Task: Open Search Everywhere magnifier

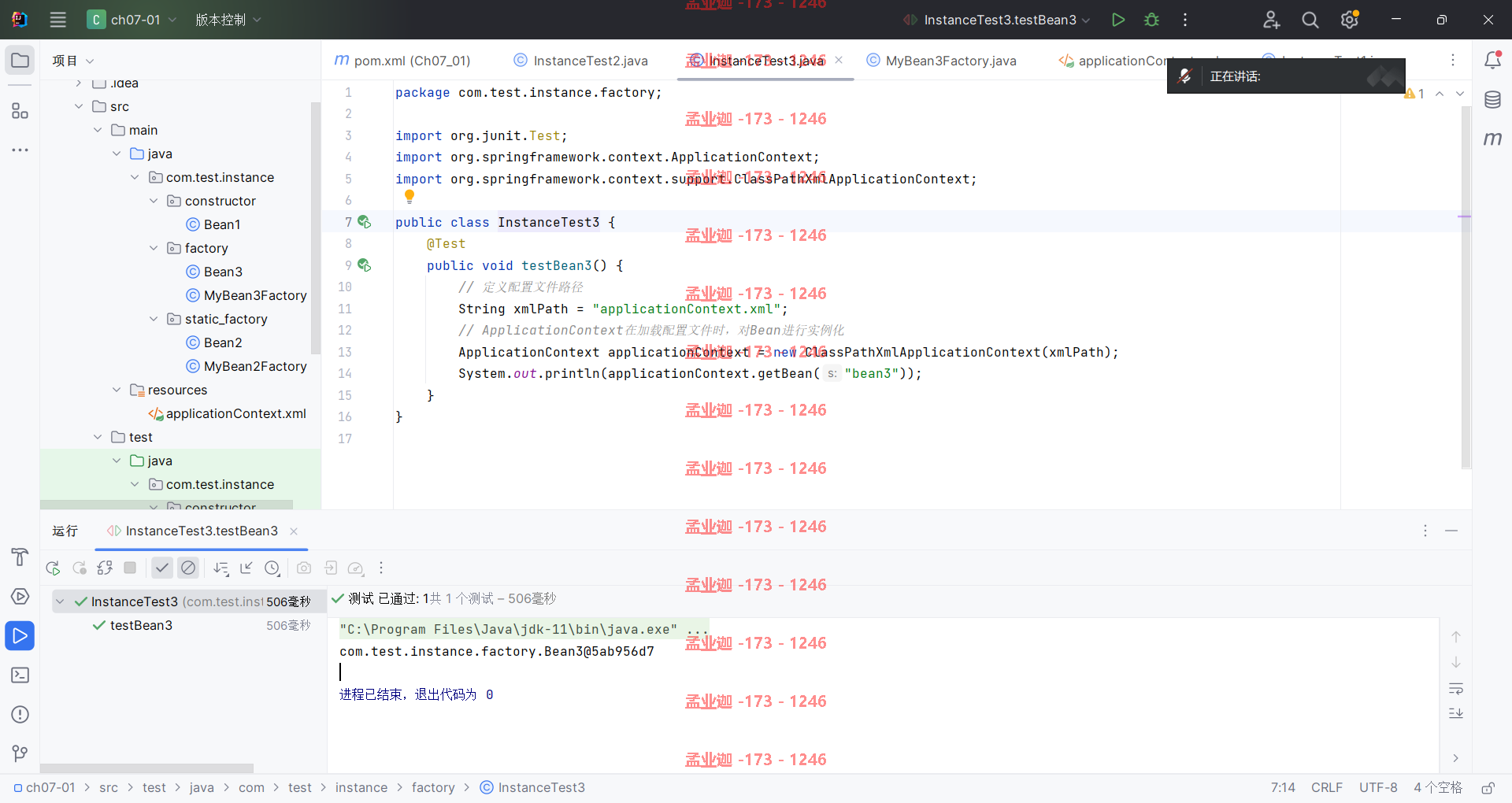Action: click(1310, 20)
